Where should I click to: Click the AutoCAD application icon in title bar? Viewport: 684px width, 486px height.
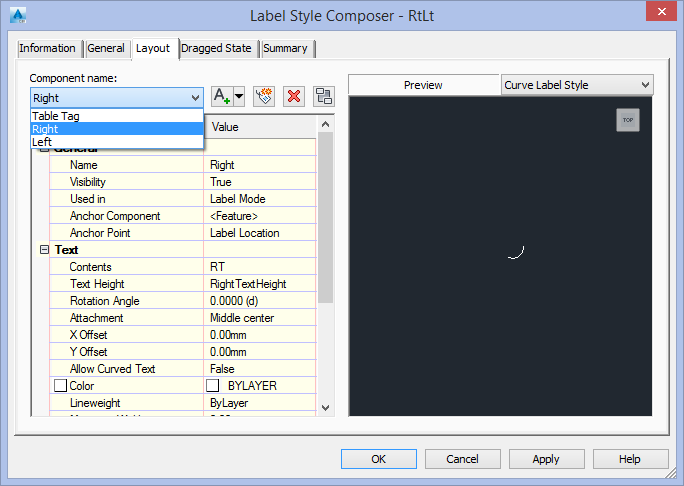[x=18, y=15]
